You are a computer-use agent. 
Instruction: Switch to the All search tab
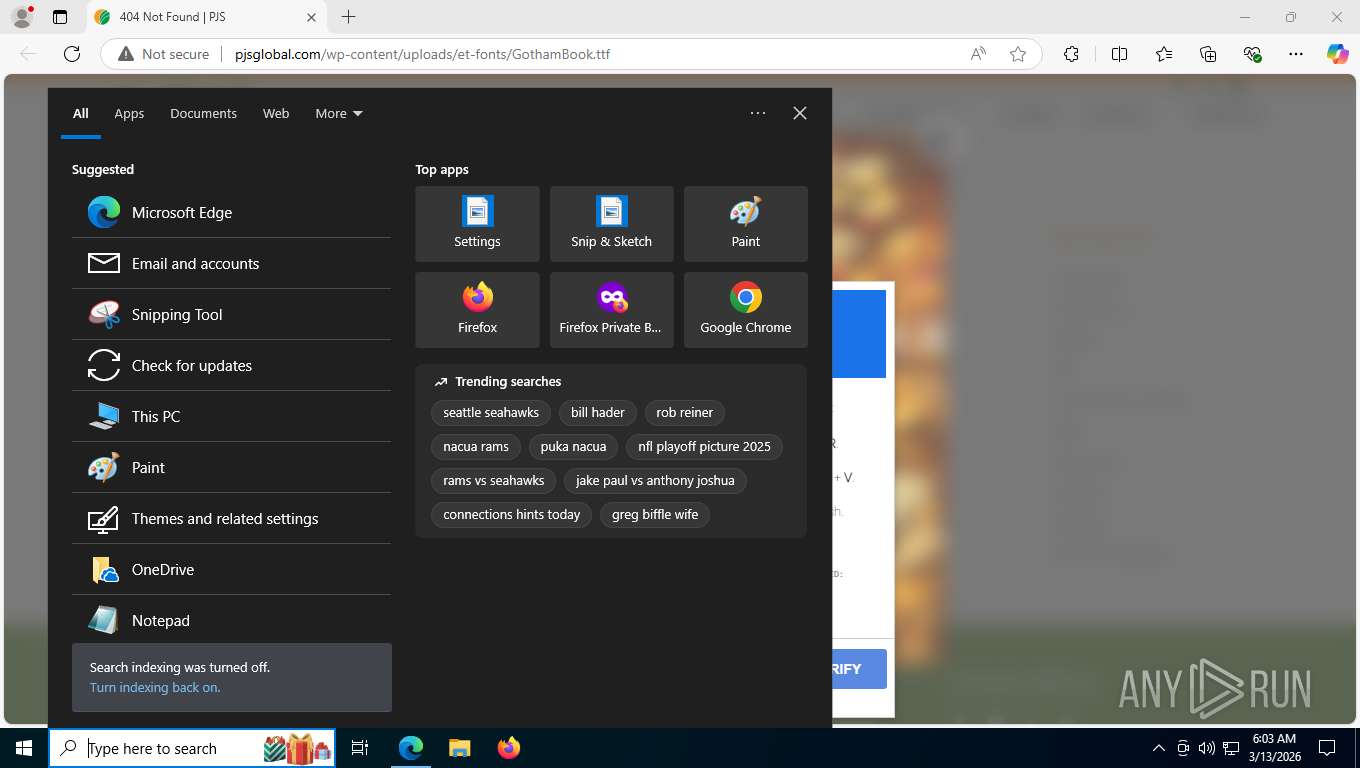80,113
